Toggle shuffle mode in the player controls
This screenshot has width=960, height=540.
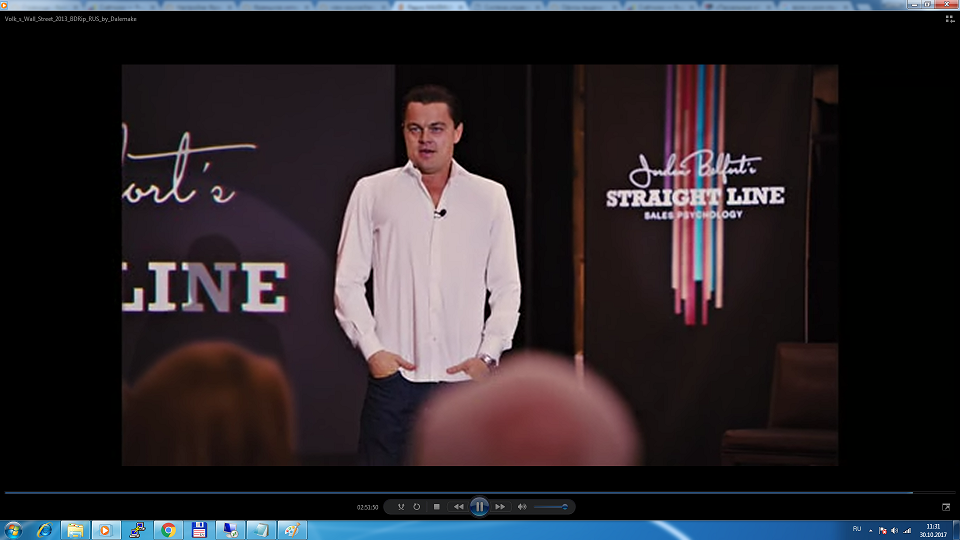point(401,507)
